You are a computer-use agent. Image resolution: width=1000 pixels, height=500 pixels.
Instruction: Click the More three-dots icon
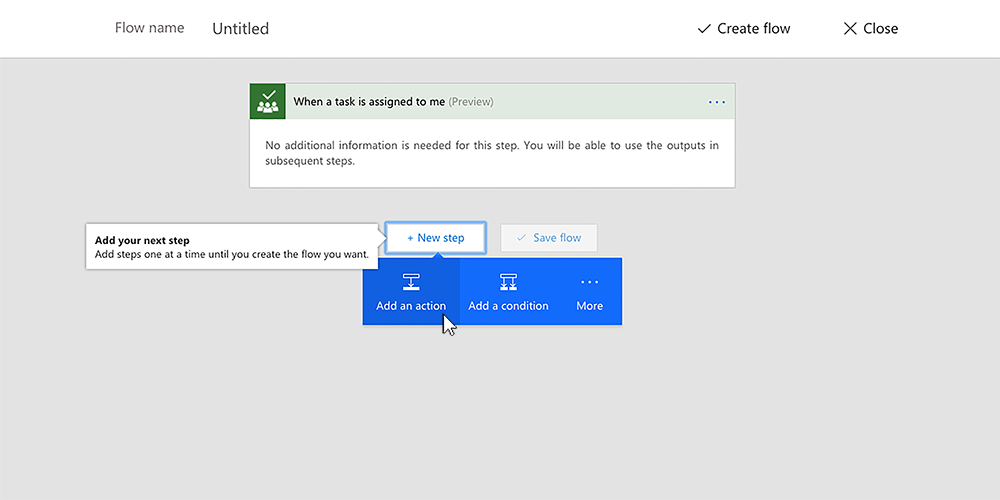coord(589,282)
